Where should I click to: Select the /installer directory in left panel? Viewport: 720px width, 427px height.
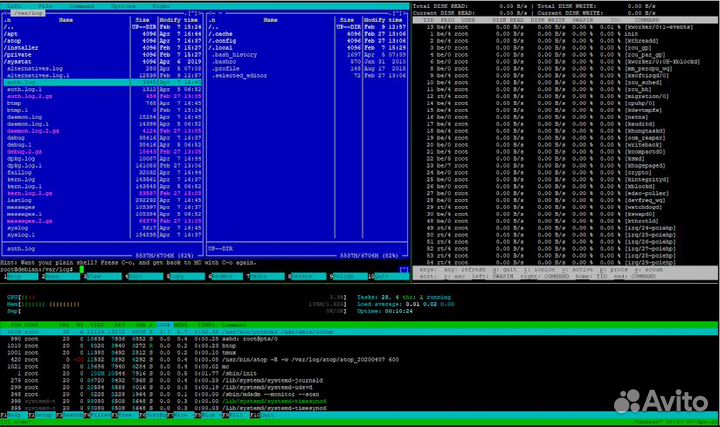click(22, 47)
